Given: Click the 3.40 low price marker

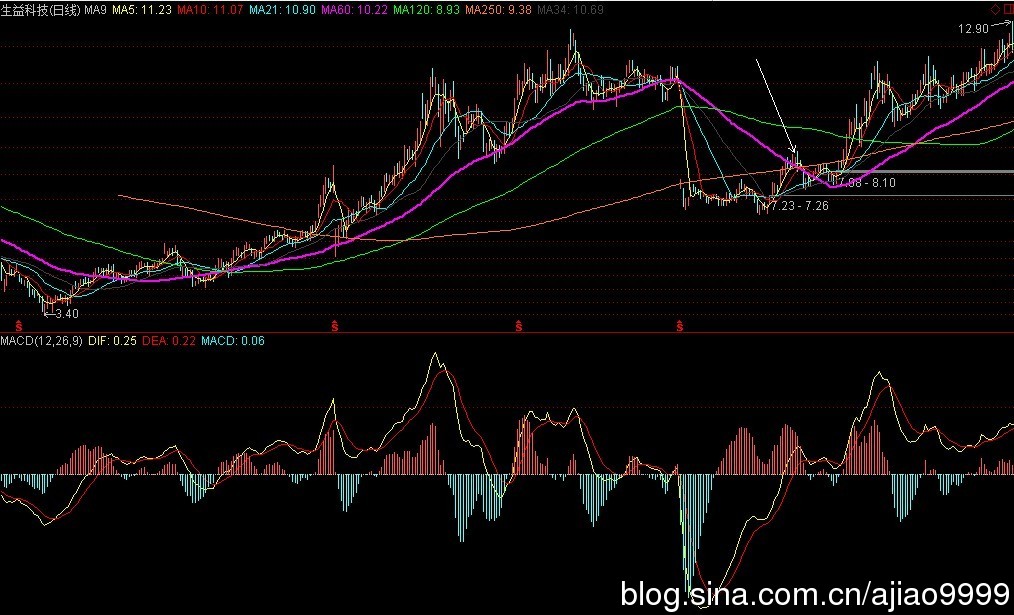Looking at the screenshot, I should [65, 314].
